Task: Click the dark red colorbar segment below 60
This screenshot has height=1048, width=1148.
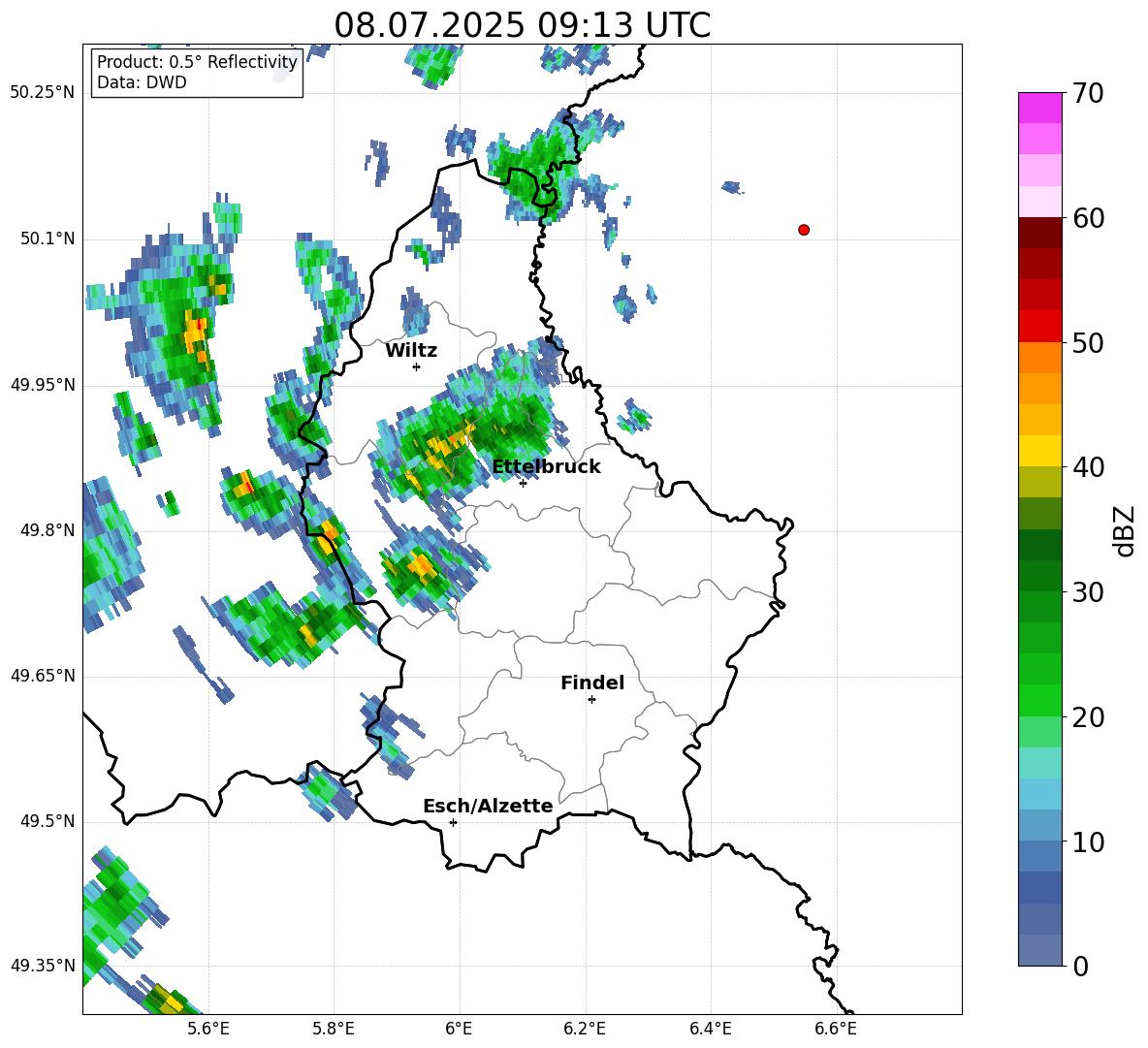Action: coord(1039,233)
